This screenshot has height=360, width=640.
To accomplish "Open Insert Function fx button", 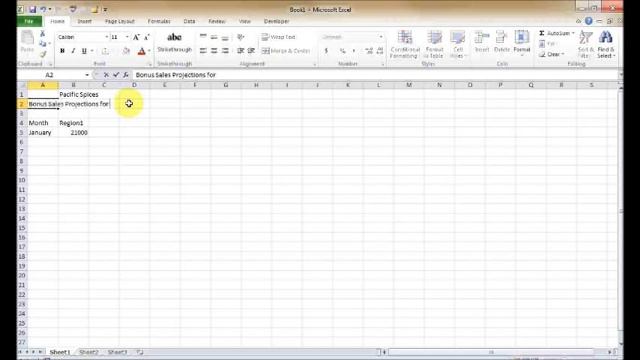I will click(126, 75).
